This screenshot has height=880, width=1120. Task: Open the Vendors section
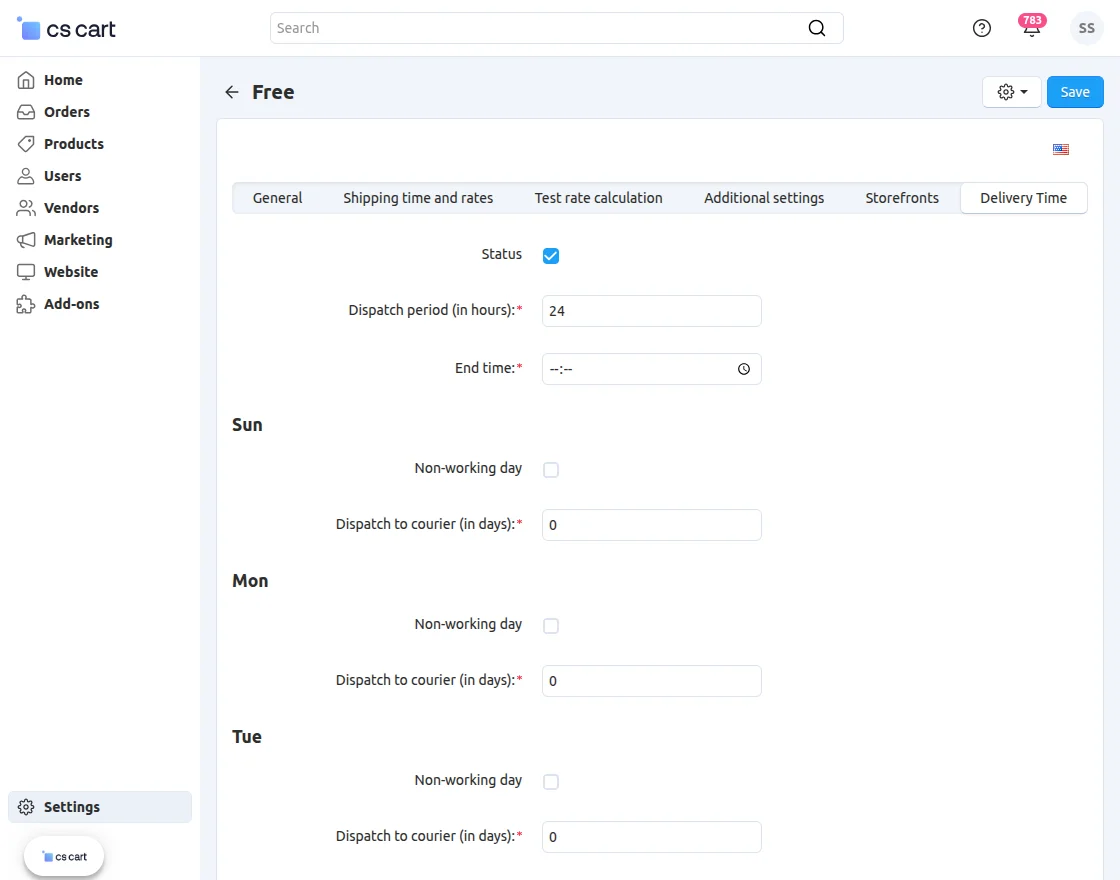[70, 207]
